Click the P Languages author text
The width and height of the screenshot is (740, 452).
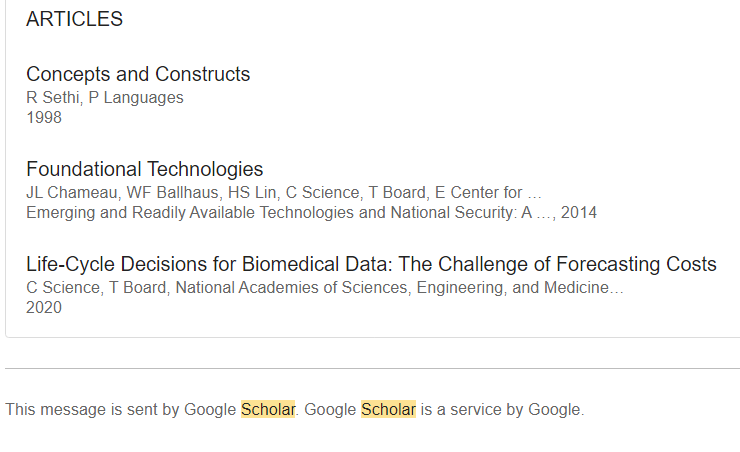pyautogui.click(x=136, y=98)
